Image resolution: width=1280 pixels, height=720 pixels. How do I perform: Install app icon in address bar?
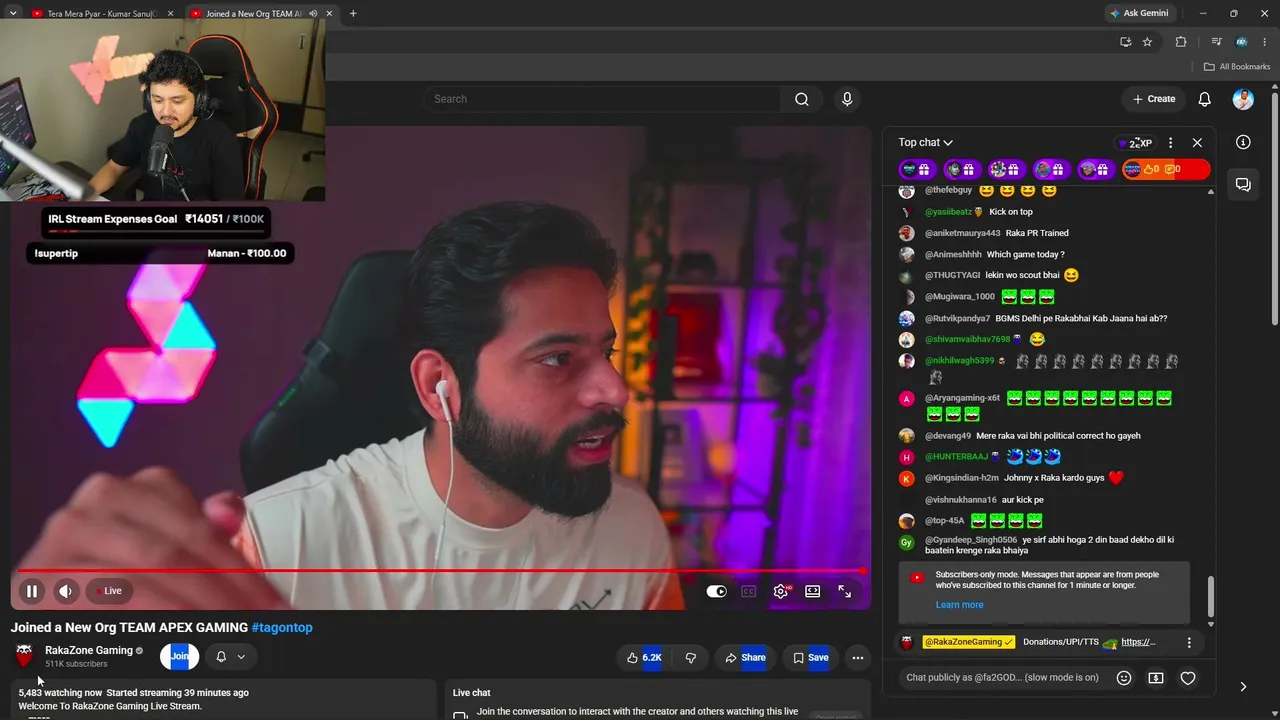coord(1125,42)
